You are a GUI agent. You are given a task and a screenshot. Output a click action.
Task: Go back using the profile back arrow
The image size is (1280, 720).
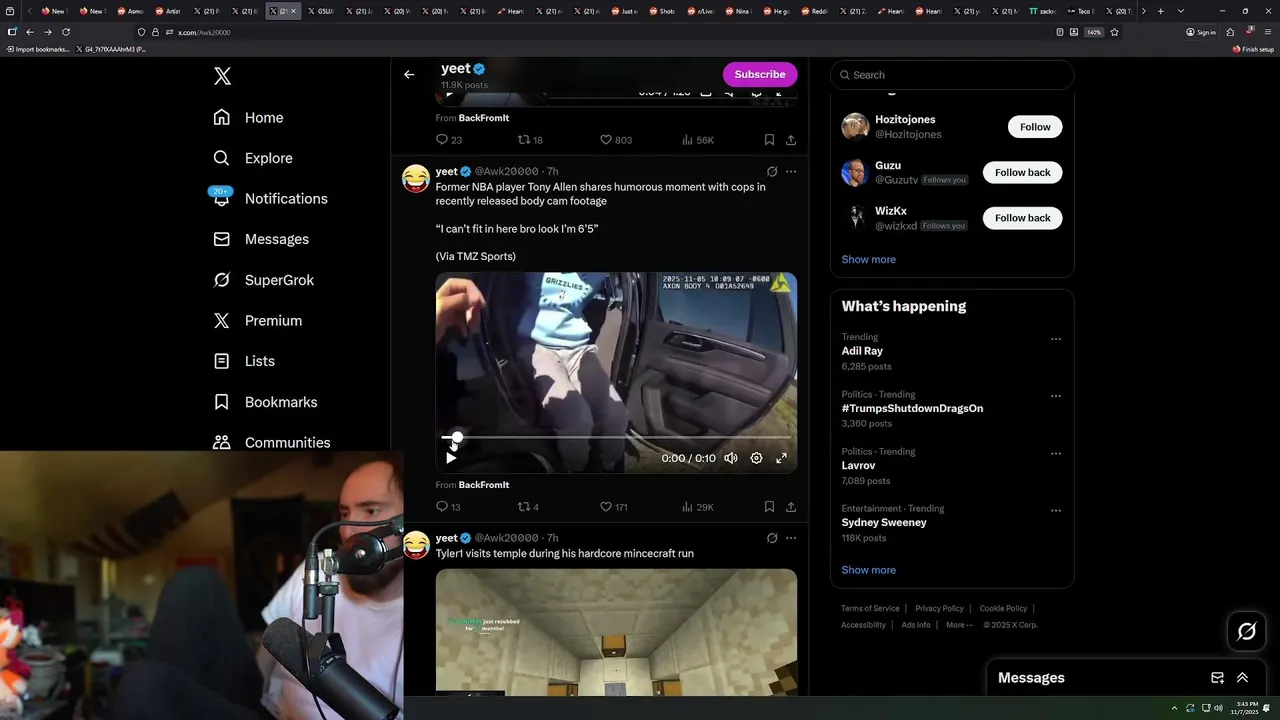pos(409,74)
